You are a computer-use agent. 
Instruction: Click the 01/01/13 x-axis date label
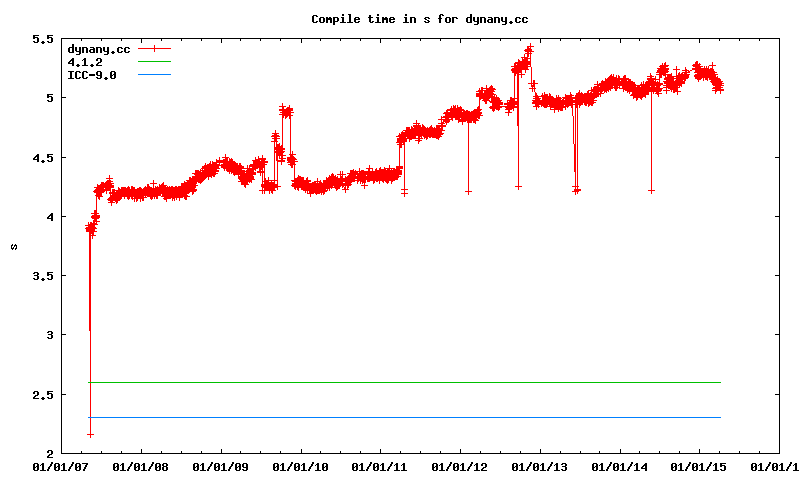click(x=540, y=466)
